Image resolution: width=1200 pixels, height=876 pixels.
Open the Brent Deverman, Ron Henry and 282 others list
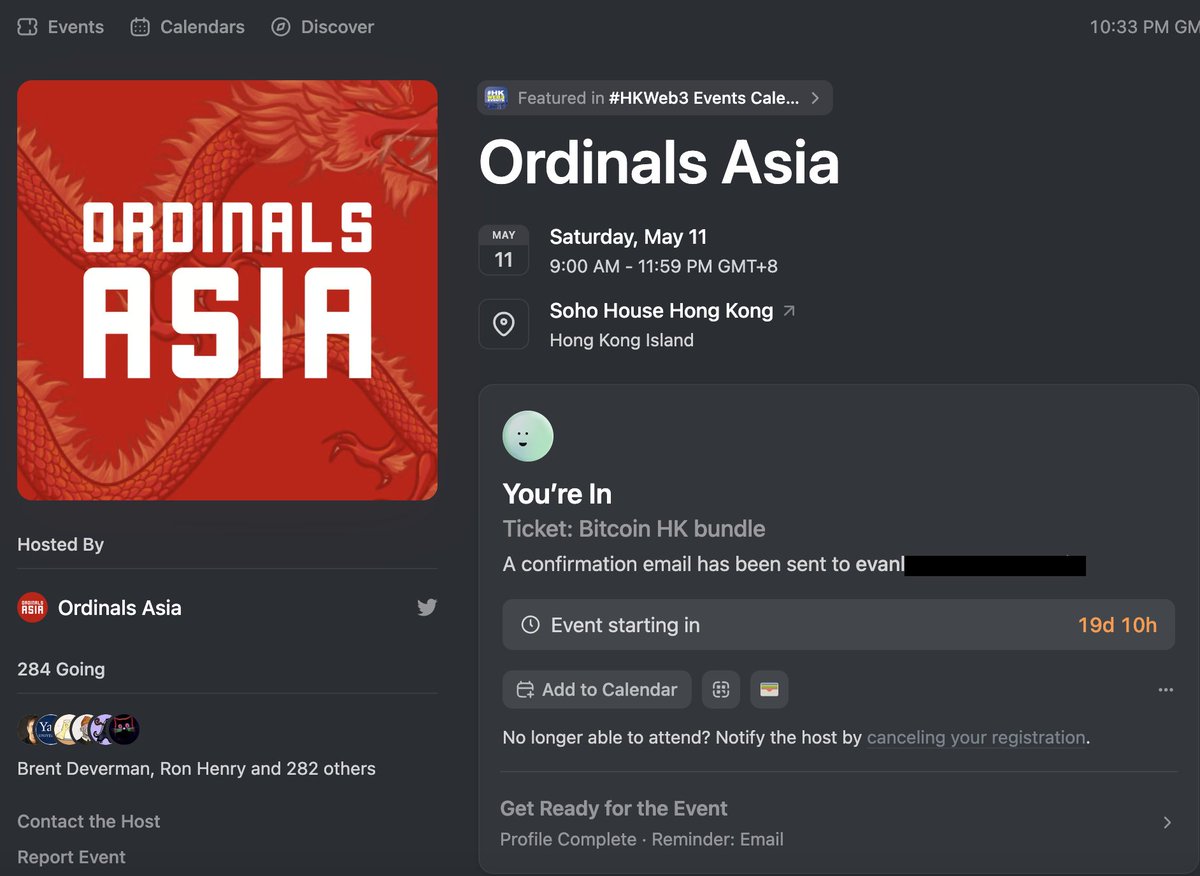coord(197,769)
